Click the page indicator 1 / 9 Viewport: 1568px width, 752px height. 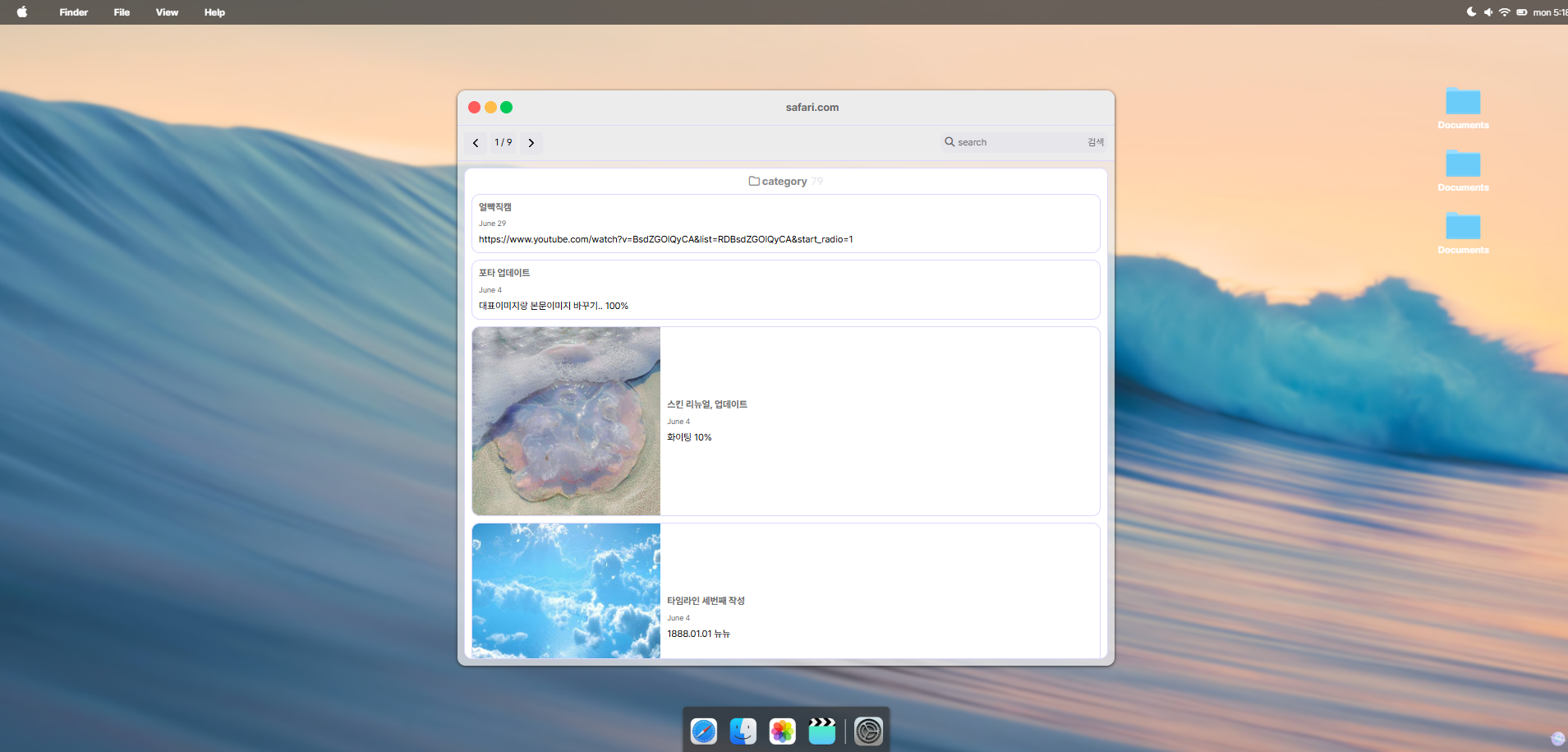504,143
